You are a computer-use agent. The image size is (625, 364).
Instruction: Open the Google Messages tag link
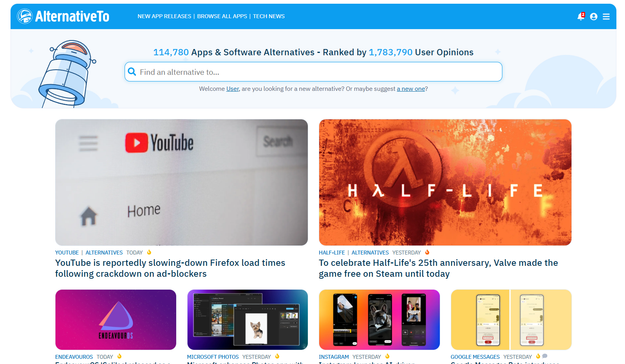point(475,357)
